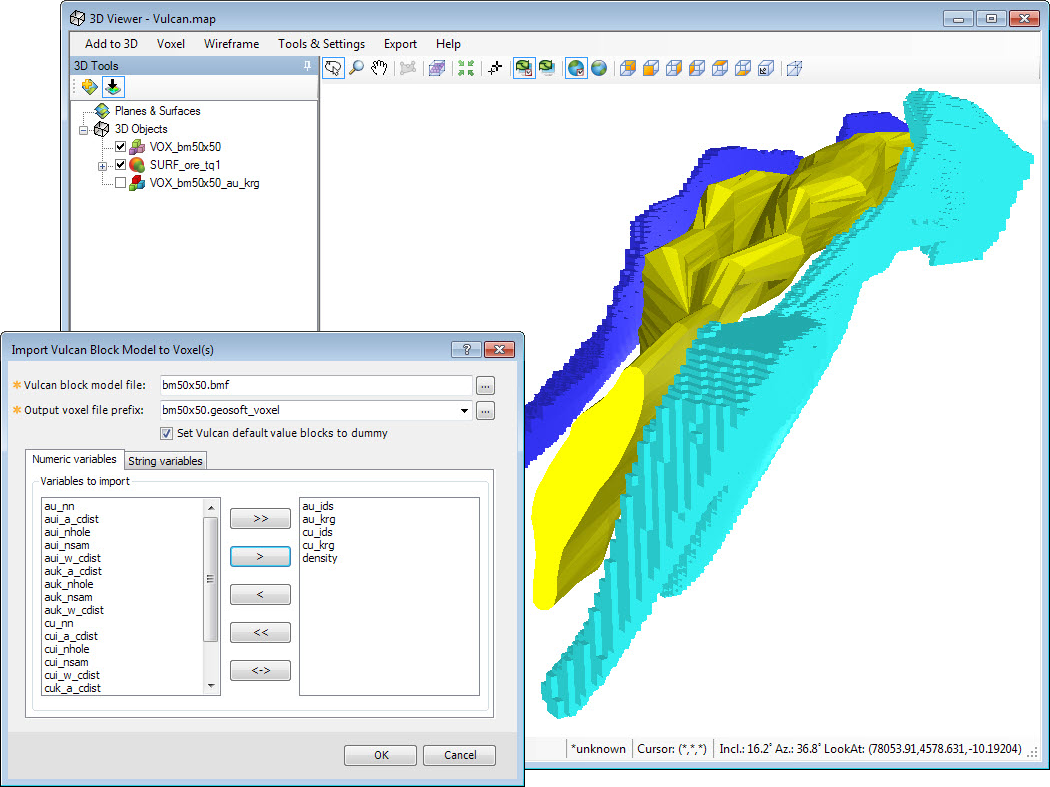Open the output voxel file prefix dropdown
This screenshot has width=1050, height=787.
click(464, 410)
